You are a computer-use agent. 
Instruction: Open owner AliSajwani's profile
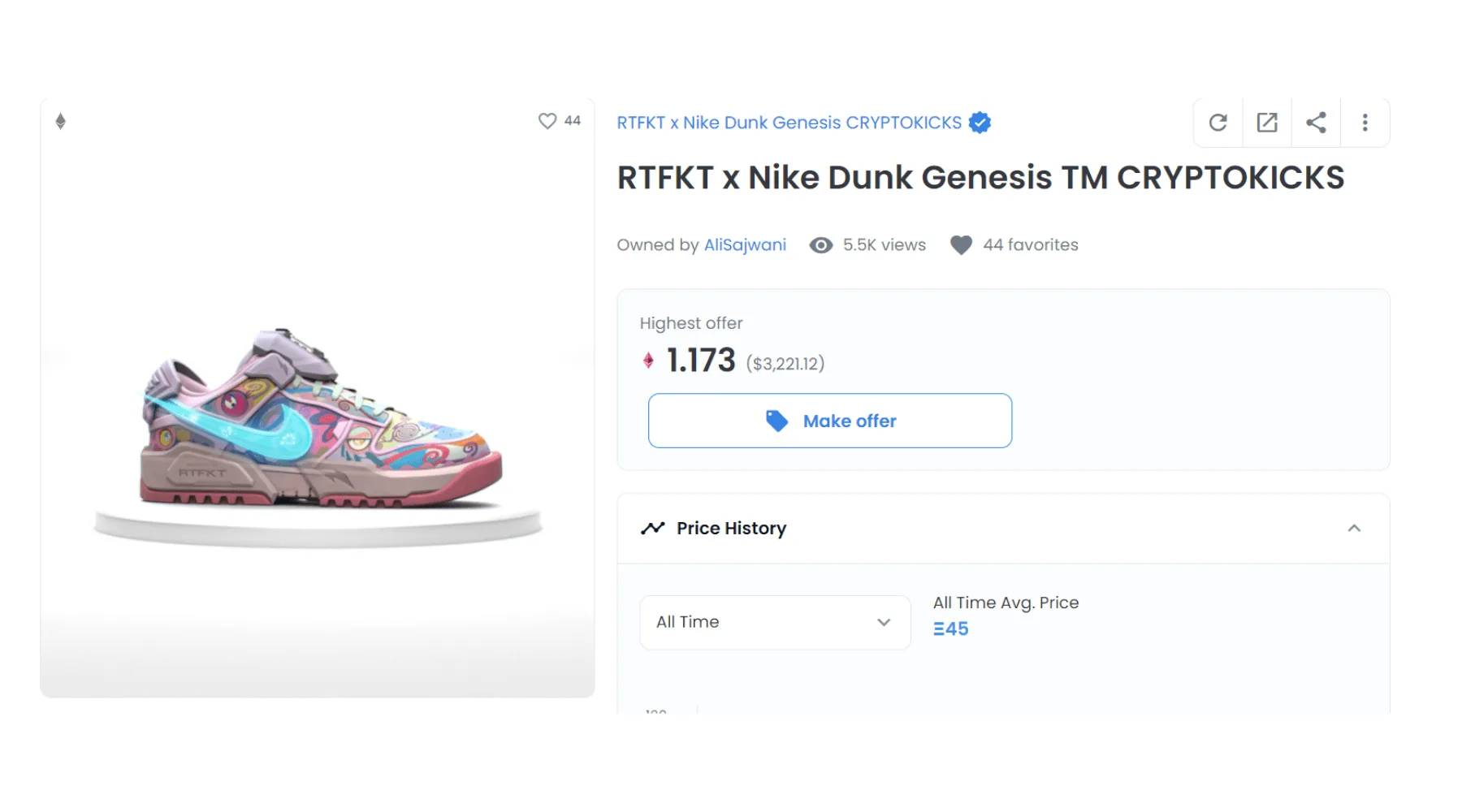tap(745, 245)
